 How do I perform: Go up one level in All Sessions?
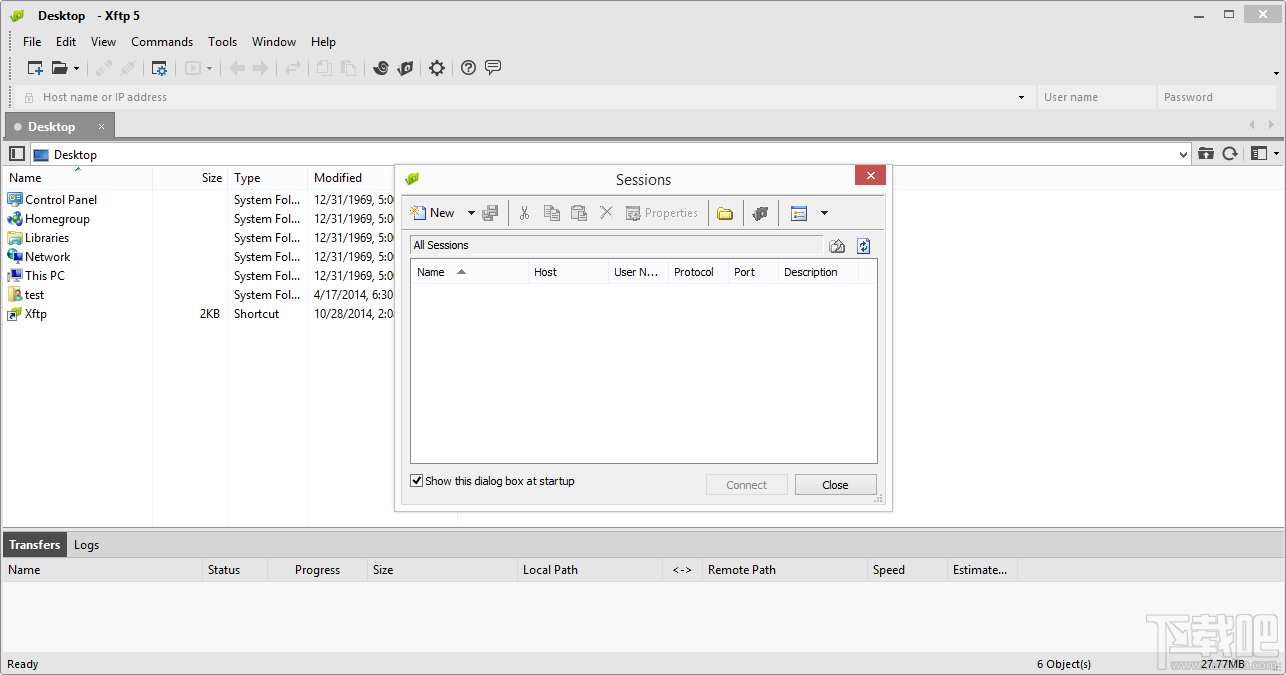837,245
